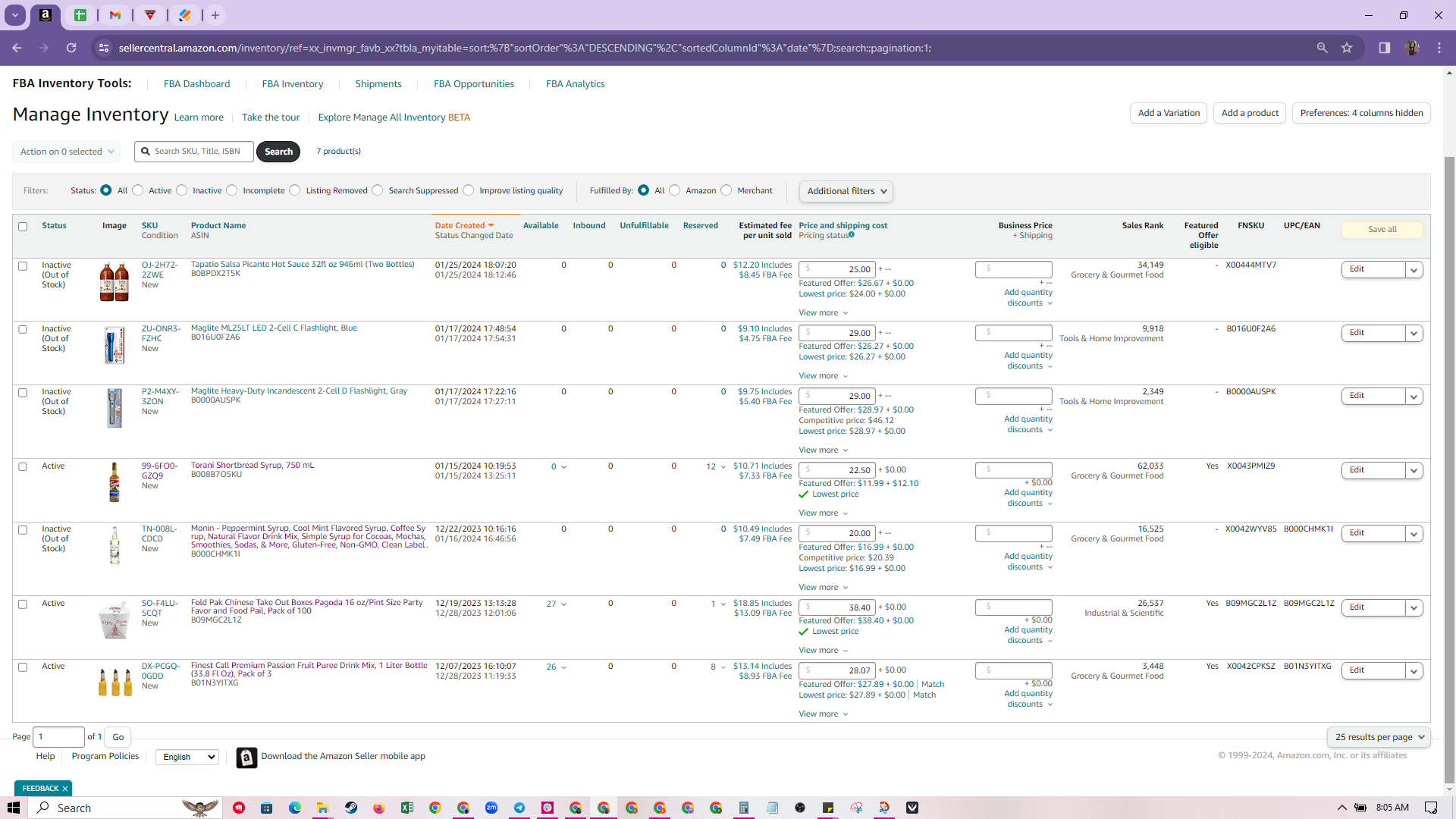Open Microsoft Edge from the taskbar
This screenshot has width=1456, height=819.
pos(295,808)
